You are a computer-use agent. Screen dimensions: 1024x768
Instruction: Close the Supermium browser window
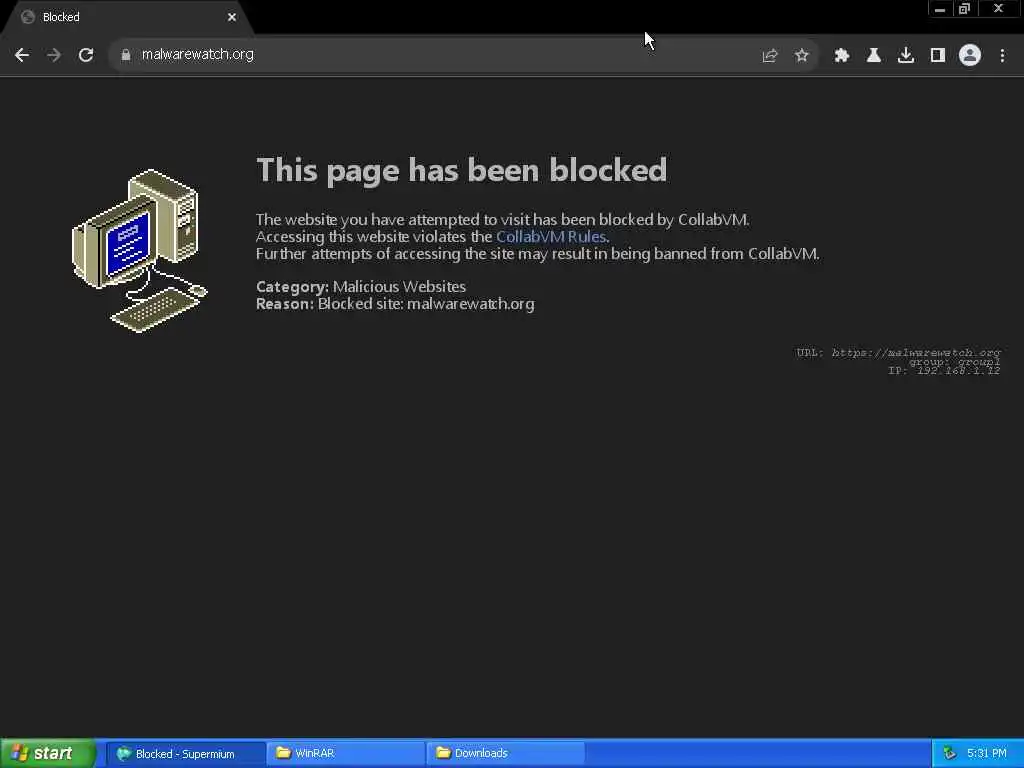pos(999,9)
